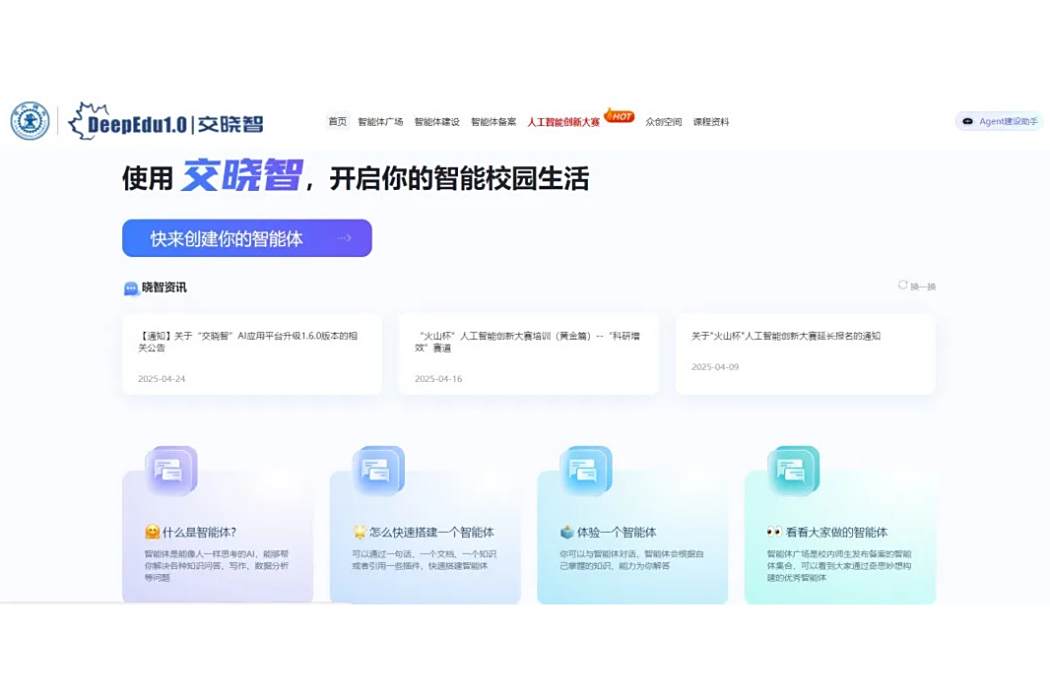
Task: Open the 课程资料 menu item
Action: [x=711, y=122]
